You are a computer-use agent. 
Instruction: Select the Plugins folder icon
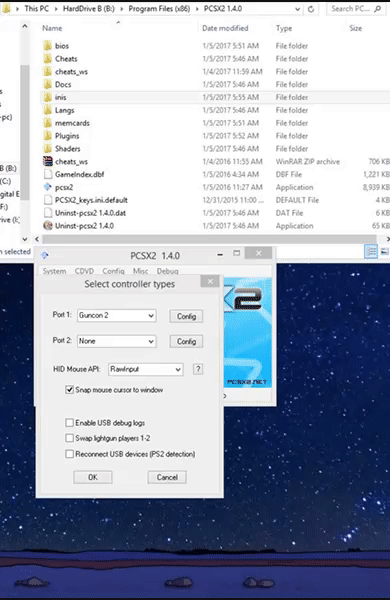point(47,136)
